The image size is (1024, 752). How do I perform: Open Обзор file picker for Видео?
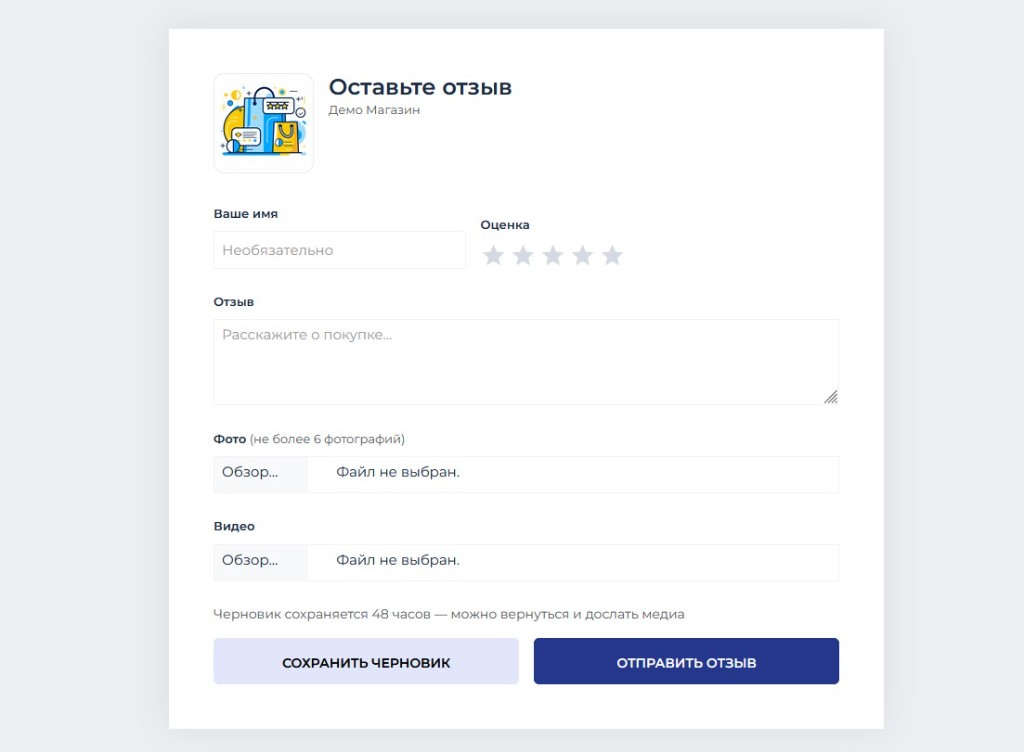[x=260, y=562]
